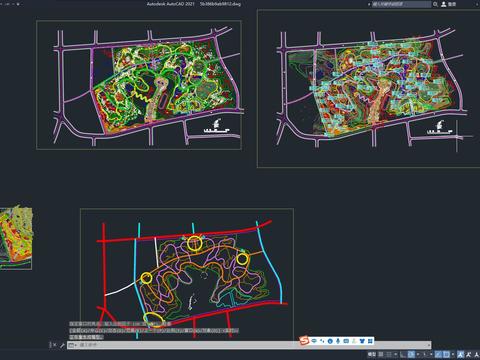This screenshot has width=480, height=360.
Task: Click the microphone icon in Sogou toolbar
Action: [338, 341]
